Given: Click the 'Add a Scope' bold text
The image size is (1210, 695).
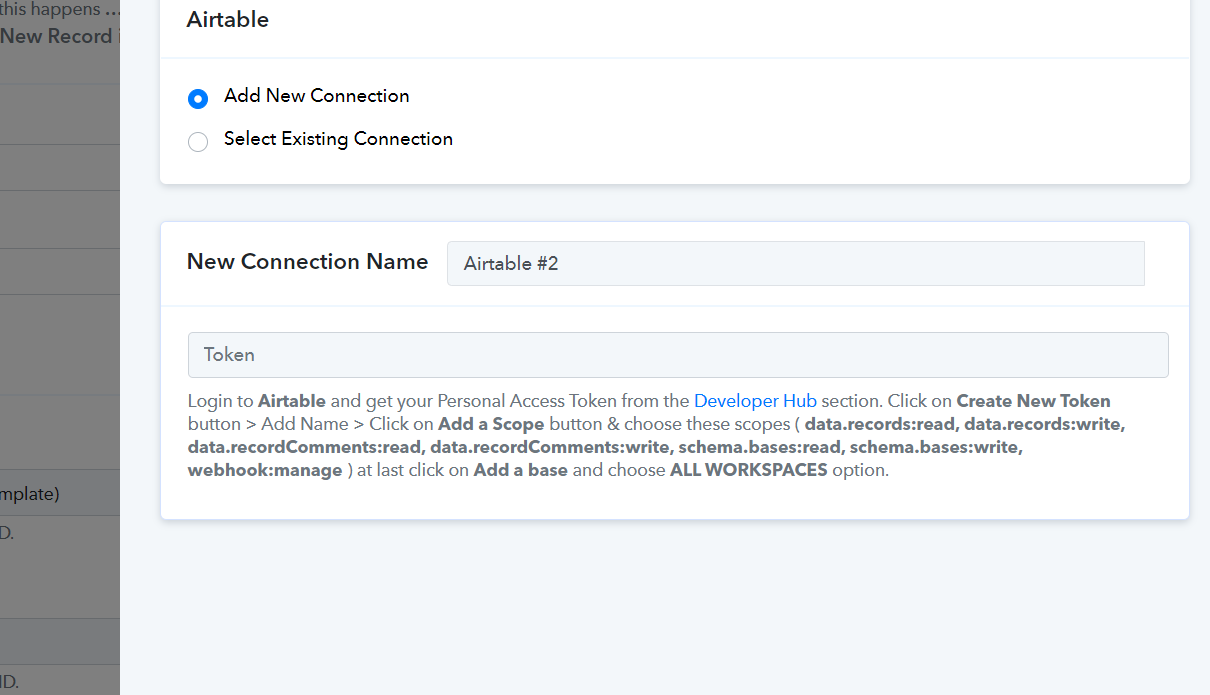Looking at the screenshot, I should [491, 424].
